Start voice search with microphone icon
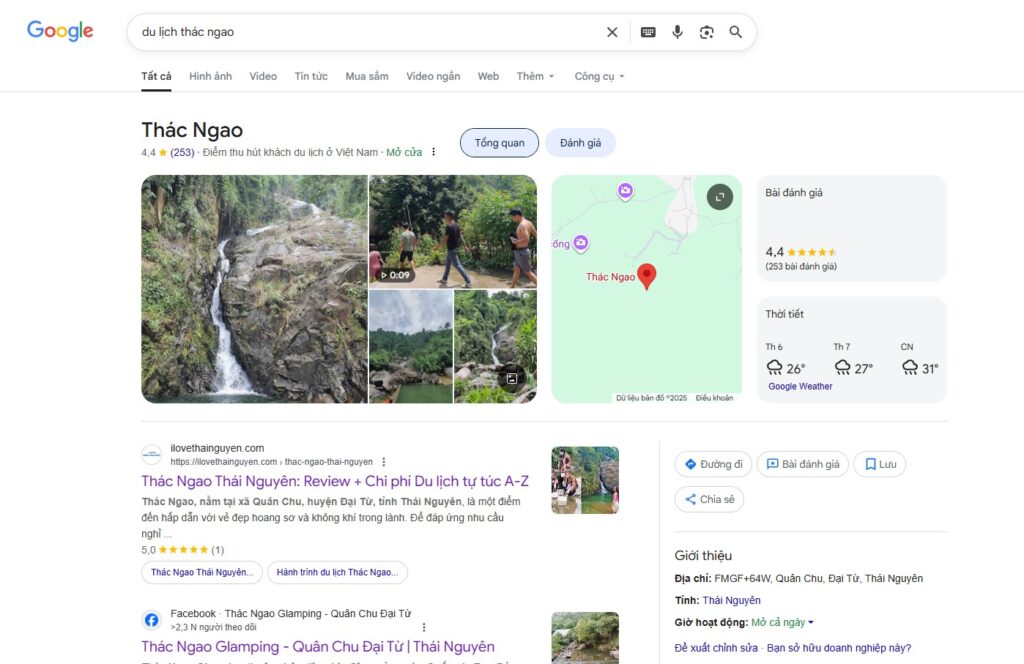The width and height of the screenshot is (1024, 664). 677,32
